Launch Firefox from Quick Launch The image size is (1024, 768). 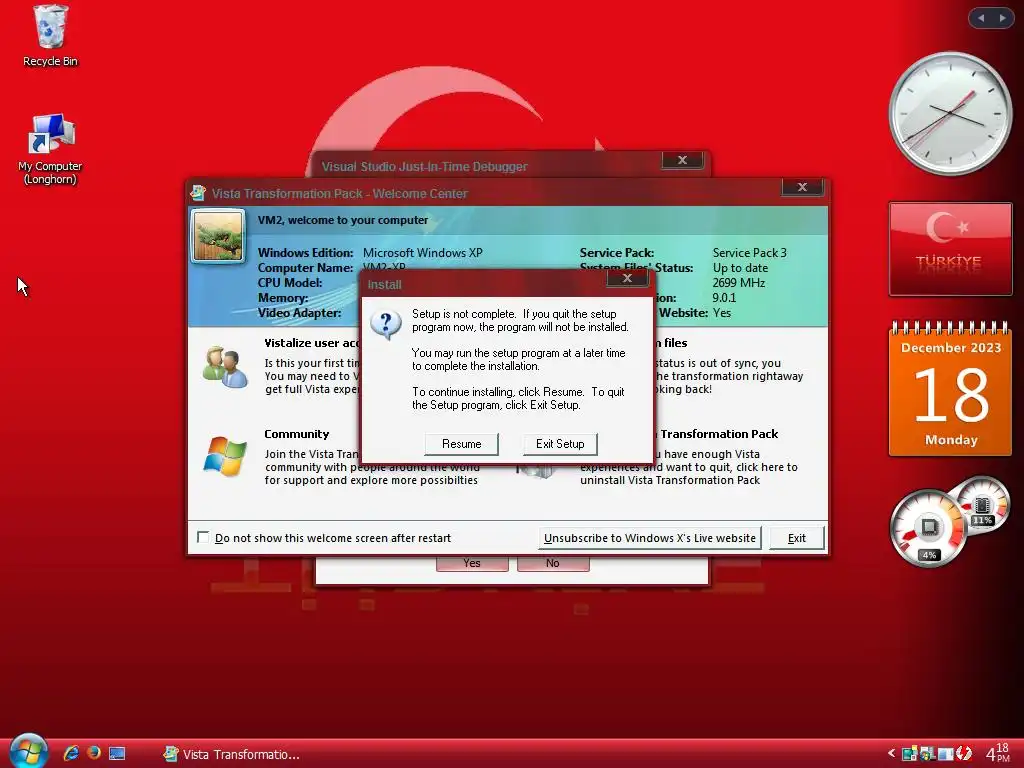(x=94, y=753)
